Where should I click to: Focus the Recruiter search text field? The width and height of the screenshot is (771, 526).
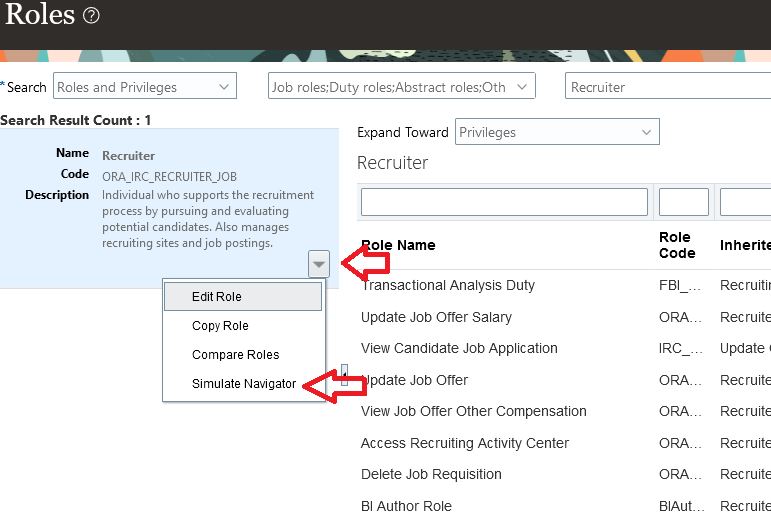668,86
